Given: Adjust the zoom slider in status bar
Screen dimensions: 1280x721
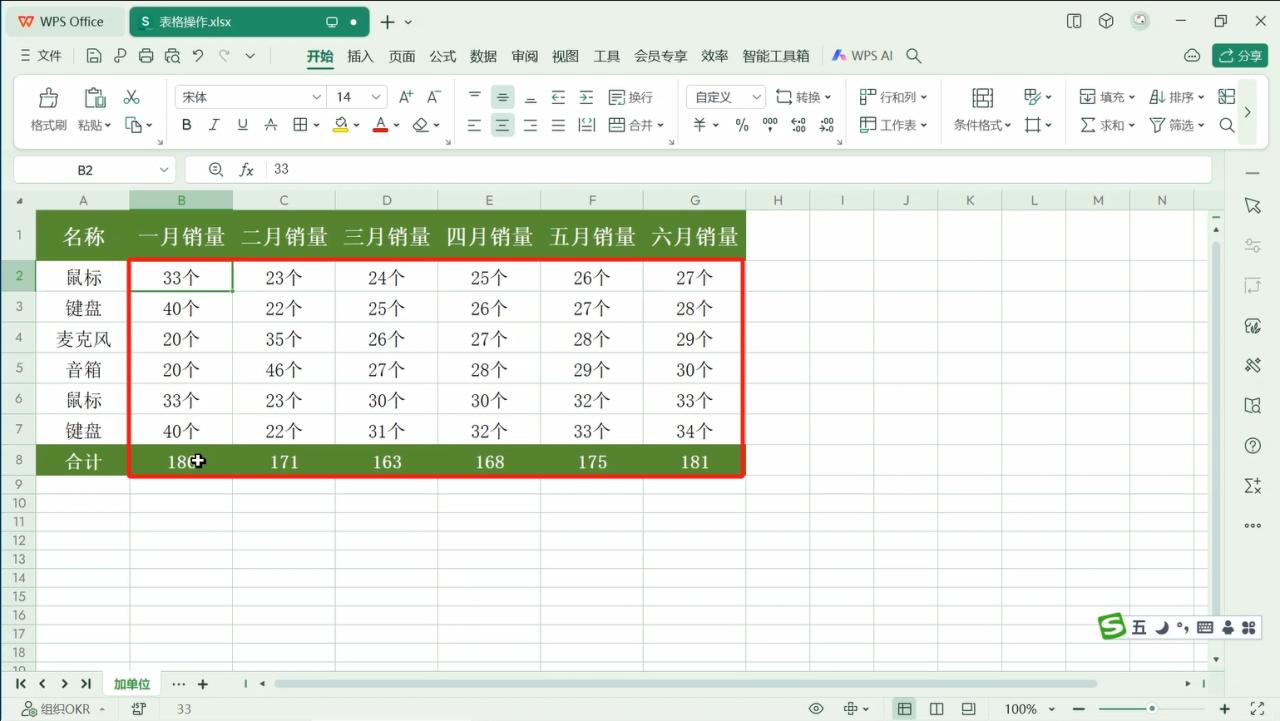Looking at the screenshot, I should [1153, 709].
